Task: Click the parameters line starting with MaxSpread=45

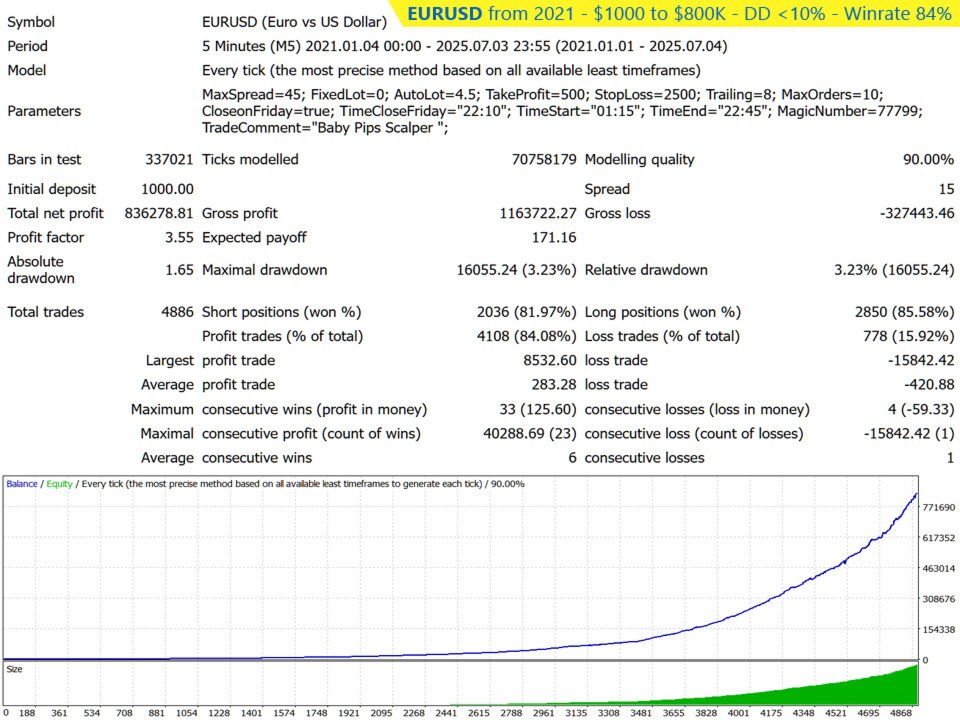Action: tap(542, 95)
